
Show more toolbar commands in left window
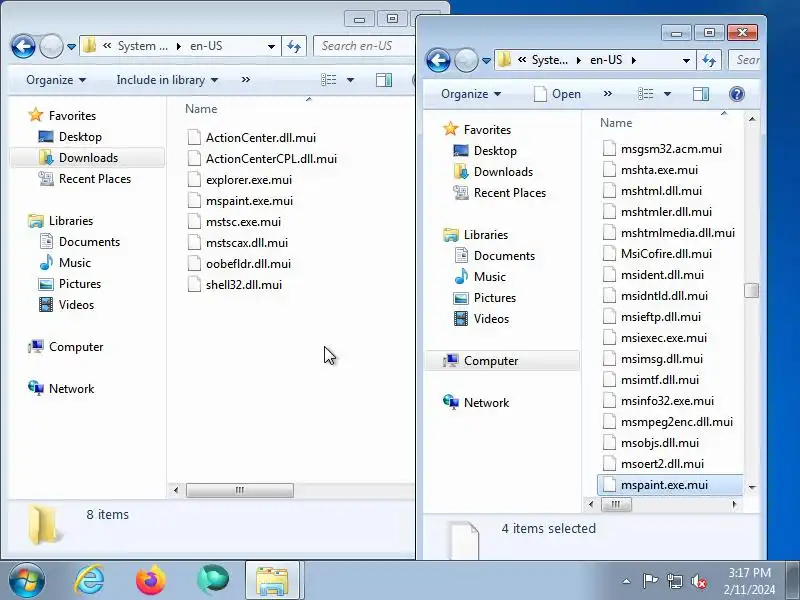pyautogui.click(x=246, y=80)
